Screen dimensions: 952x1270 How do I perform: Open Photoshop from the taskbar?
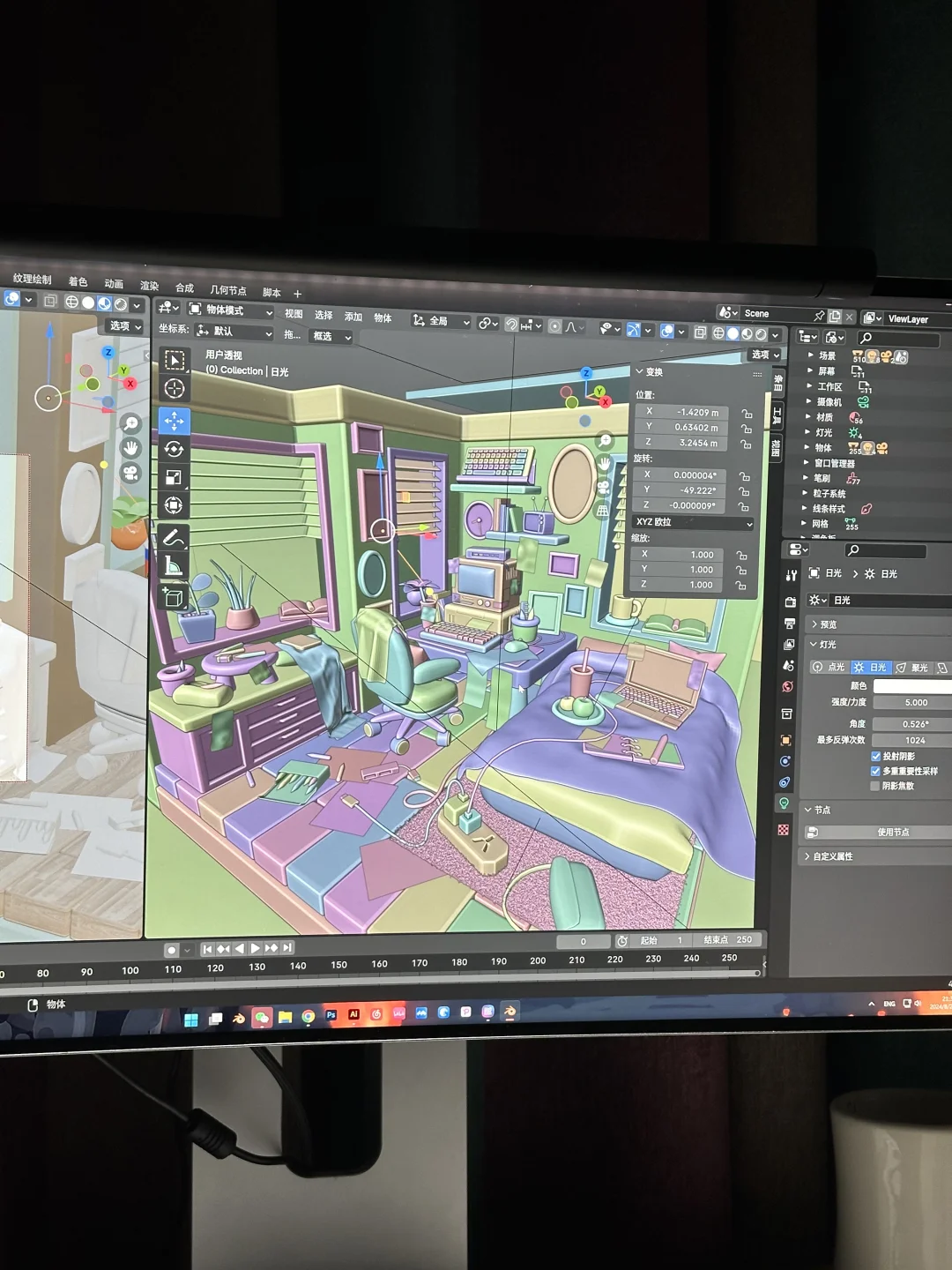coord(331,1015)
